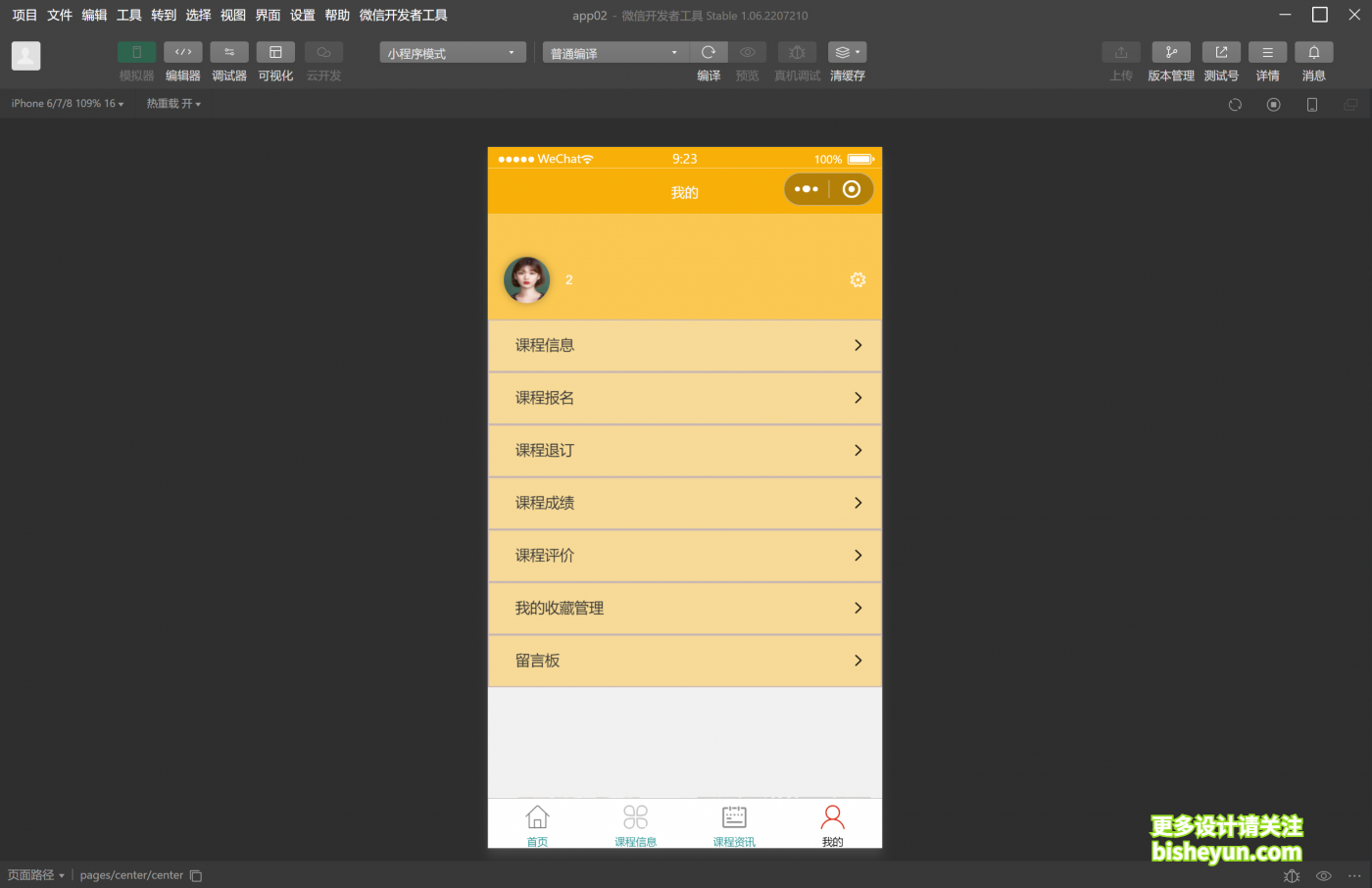This screenshot has height=888, width=1372.
Task: Open the 工具 menu
Action: pyautogui.click(x=129, y=15)
